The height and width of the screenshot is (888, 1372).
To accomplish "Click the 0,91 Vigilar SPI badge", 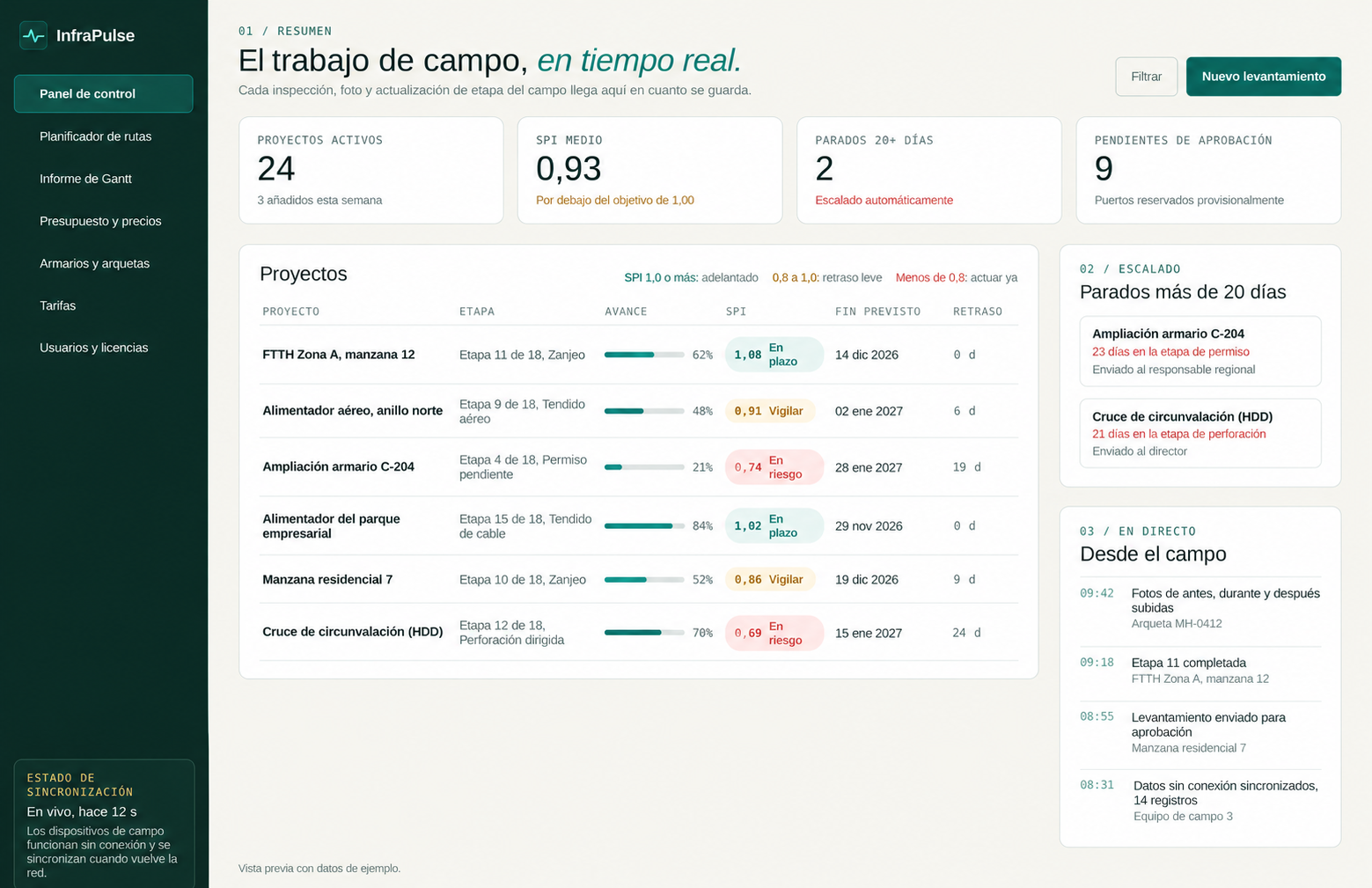I will pyautogui.click(x=770, y=411).
